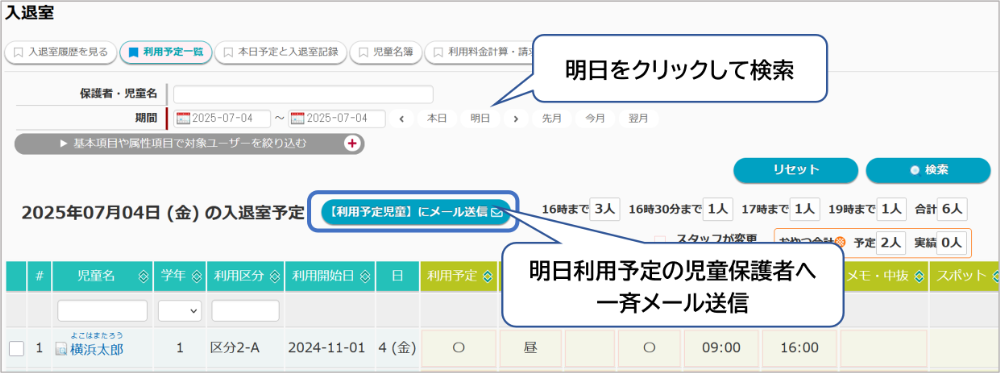Click the スポット column header
Viewport: 1000px width, 373px height.
pyautogui.click(x=964, y=276)
